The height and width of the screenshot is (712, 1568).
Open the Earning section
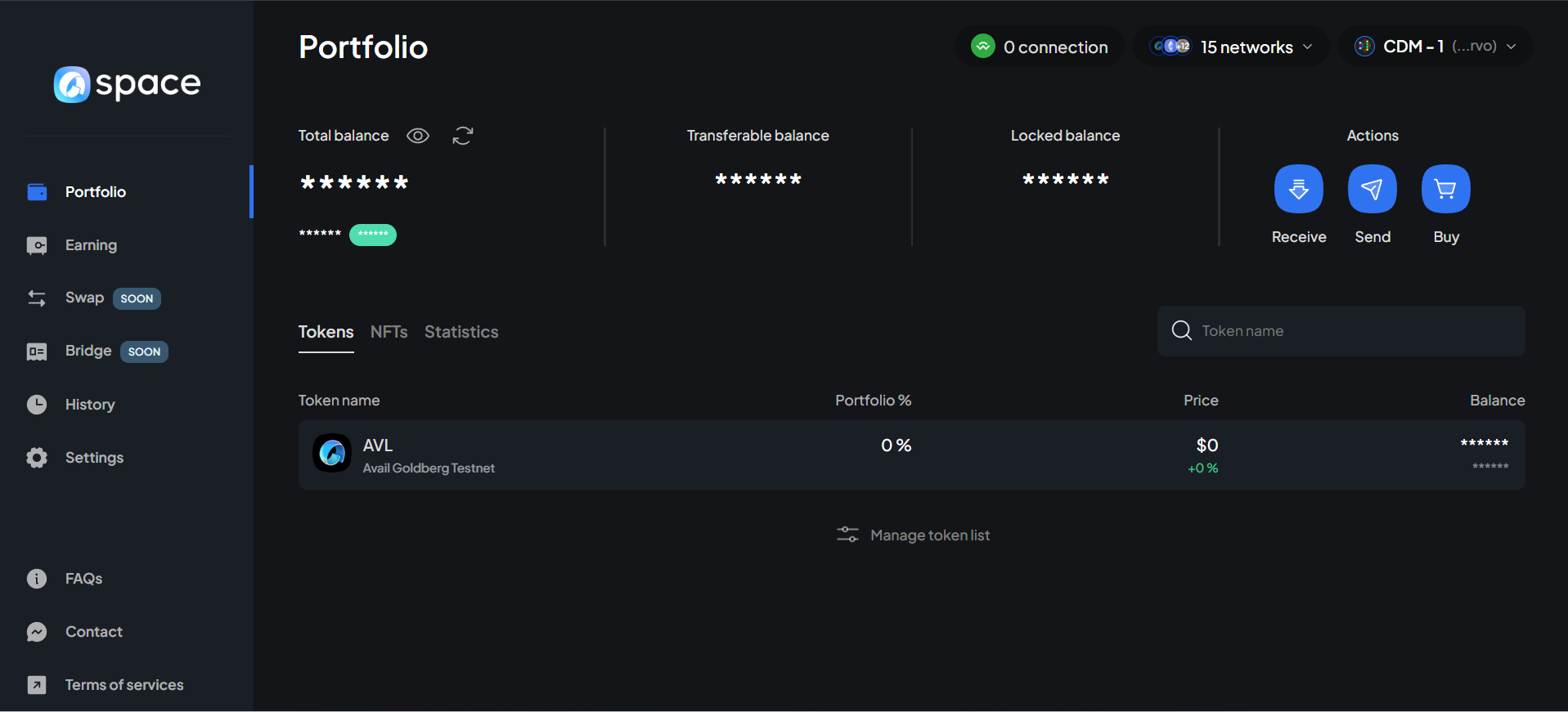tap(91, 245)
